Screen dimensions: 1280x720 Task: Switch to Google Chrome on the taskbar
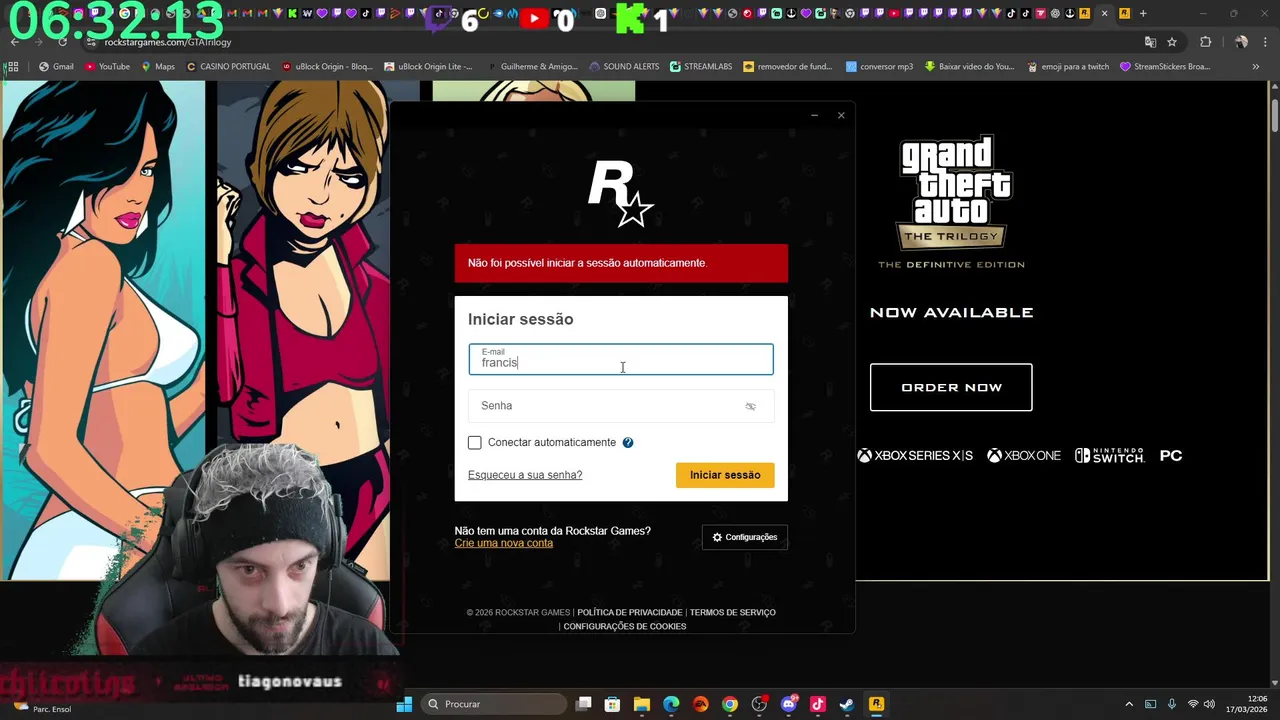tap(730, 704)
